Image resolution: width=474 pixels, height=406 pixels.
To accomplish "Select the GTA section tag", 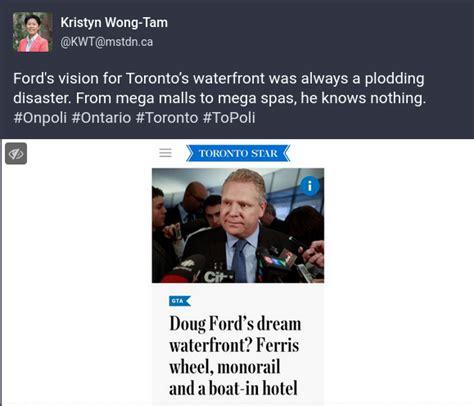I will pyautogui.click(x=180, y=301).
